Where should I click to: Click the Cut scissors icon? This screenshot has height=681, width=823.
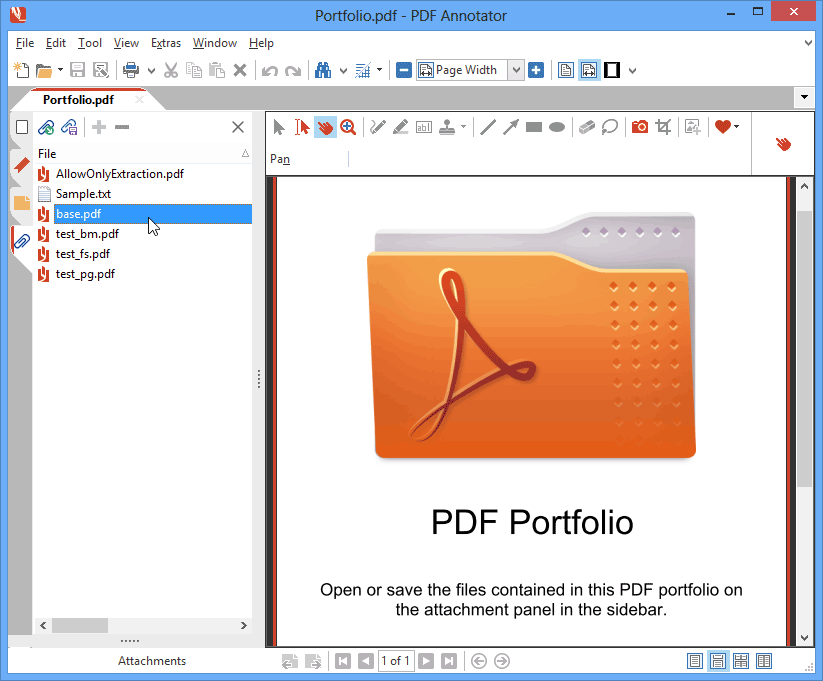tap(171, 70)
